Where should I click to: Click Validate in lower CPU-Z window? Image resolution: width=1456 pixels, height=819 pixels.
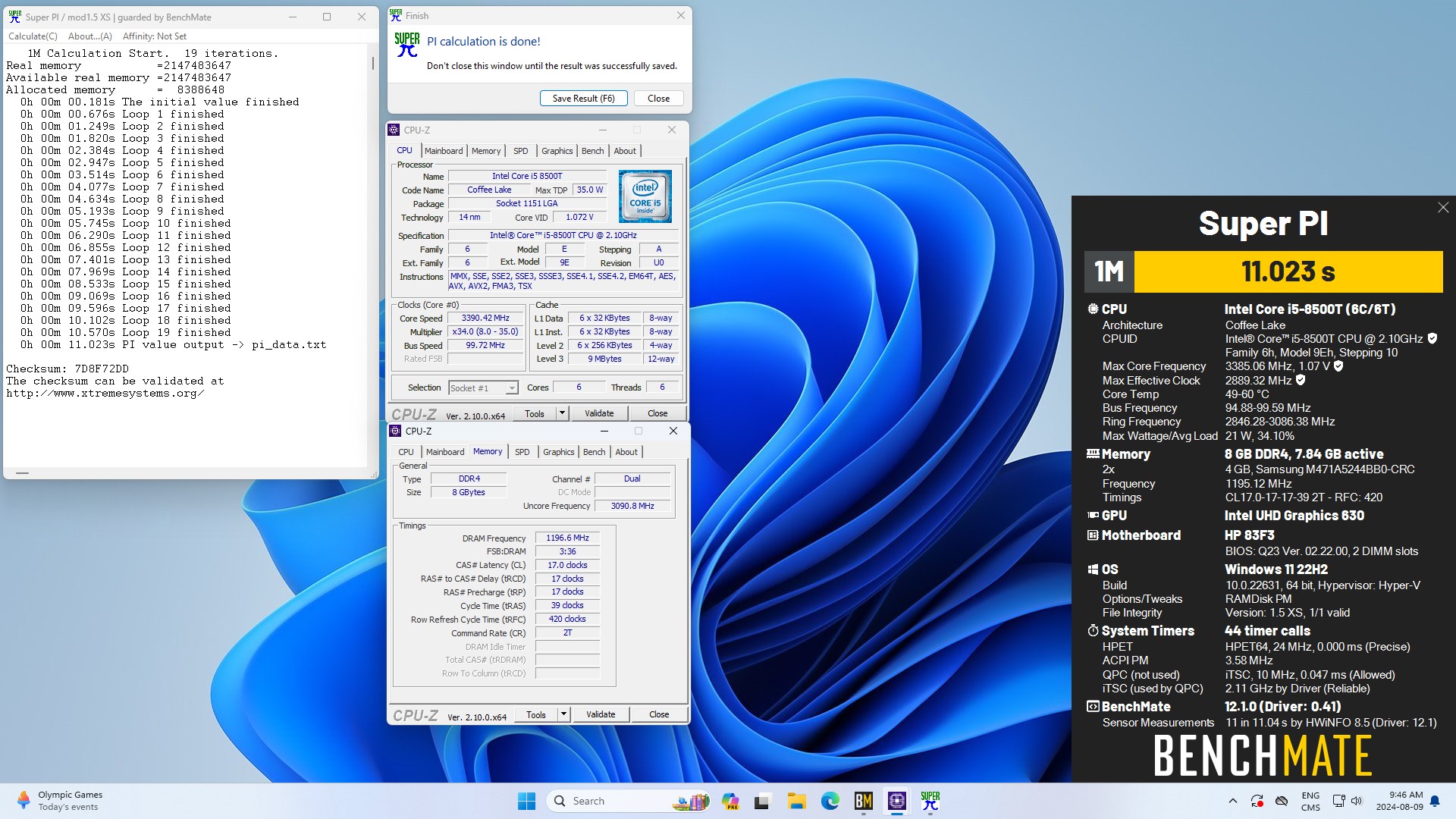tap(601, 715)
